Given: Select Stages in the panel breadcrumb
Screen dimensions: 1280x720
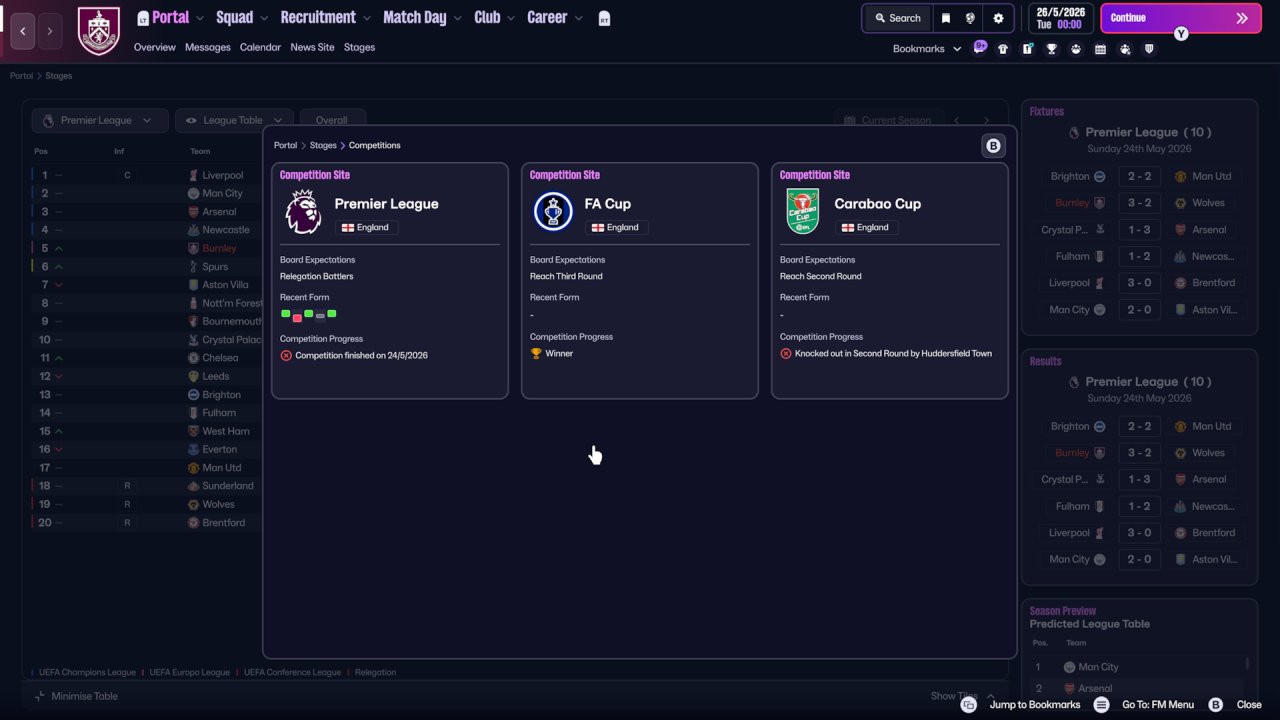Looking at the screenshot, I should click(x=323, y=146).
